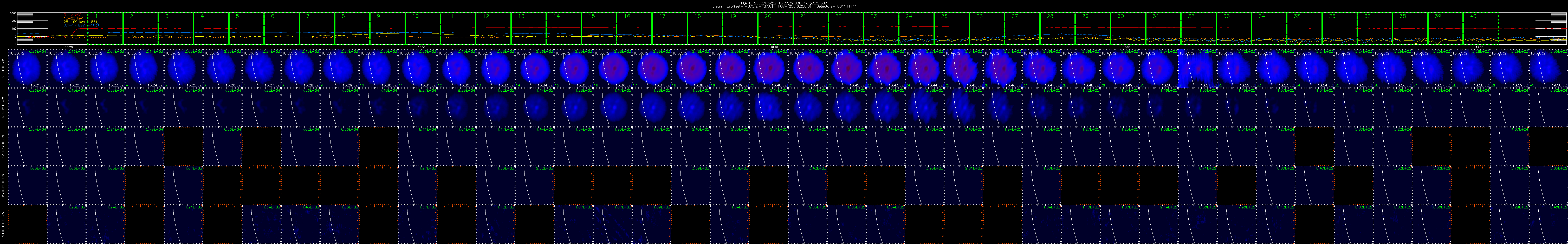Select interval 4 on the light curve
The height and width of the screenshot is (244, 1568).
[x=211, y=29]
